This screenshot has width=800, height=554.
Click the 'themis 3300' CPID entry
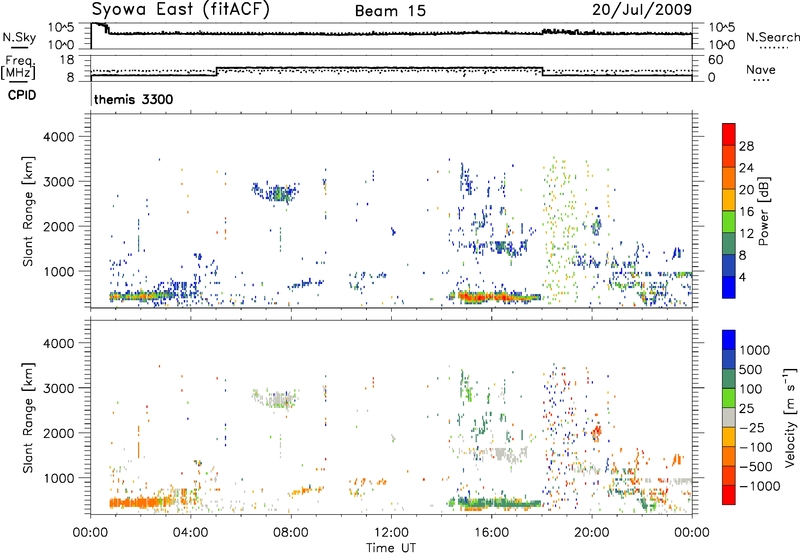(x=134, y=99)
